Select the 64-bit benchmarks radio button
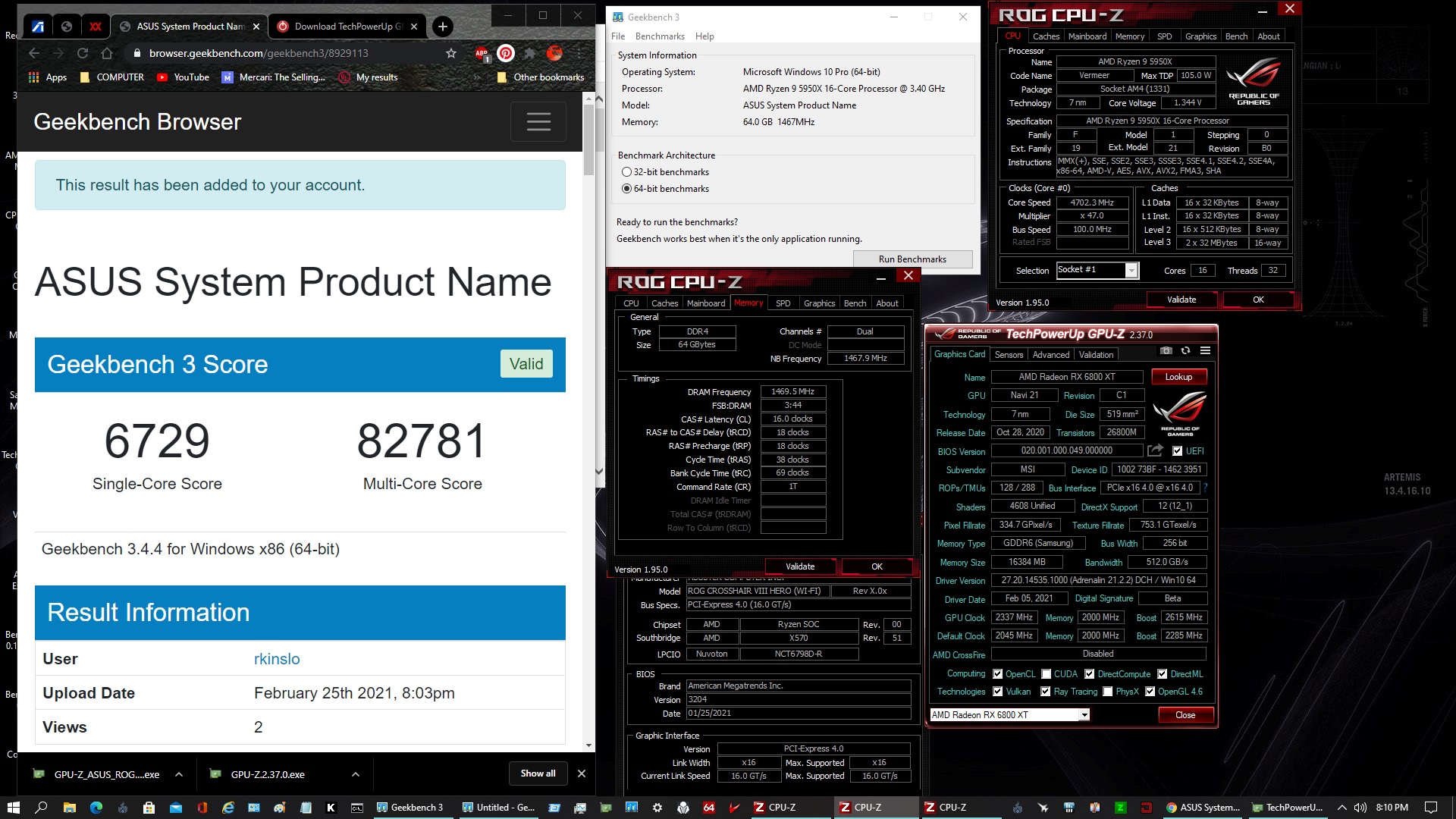This screenshot has height=819, width=1456. [x=626, y=189]
